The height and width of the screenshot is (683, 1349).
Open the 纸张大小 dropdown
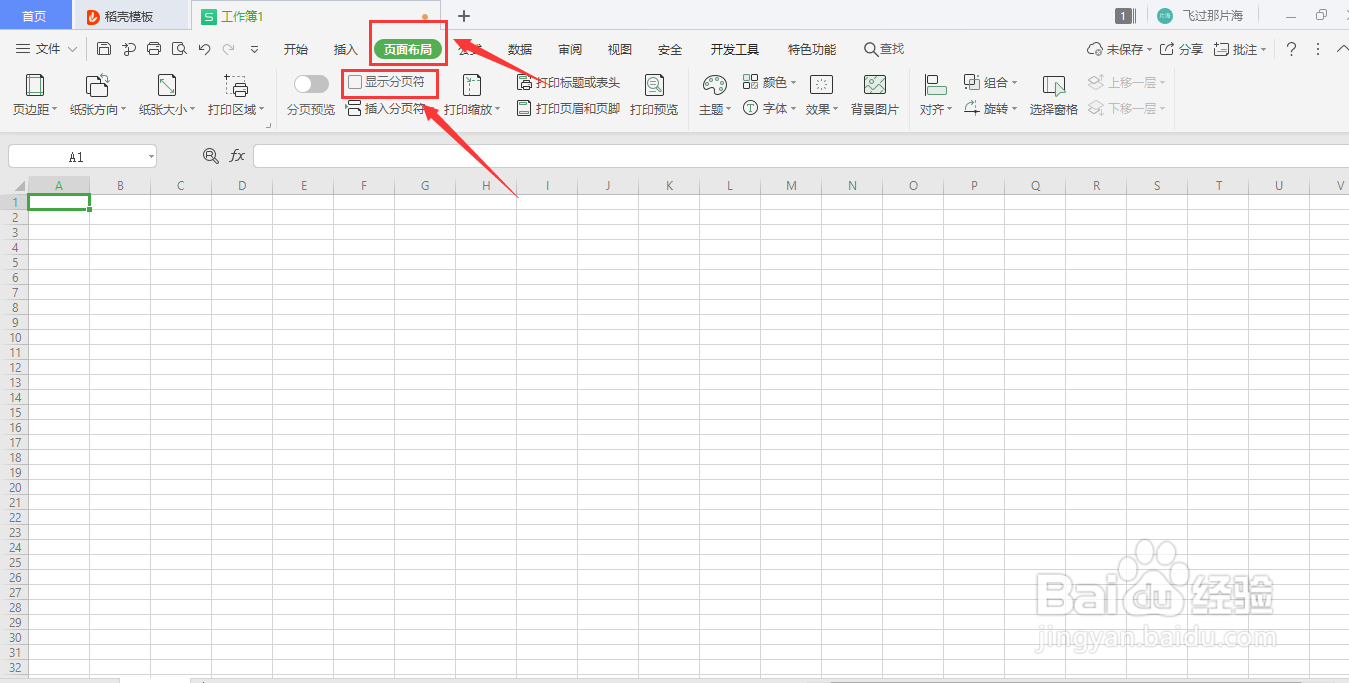click(164, 95)
